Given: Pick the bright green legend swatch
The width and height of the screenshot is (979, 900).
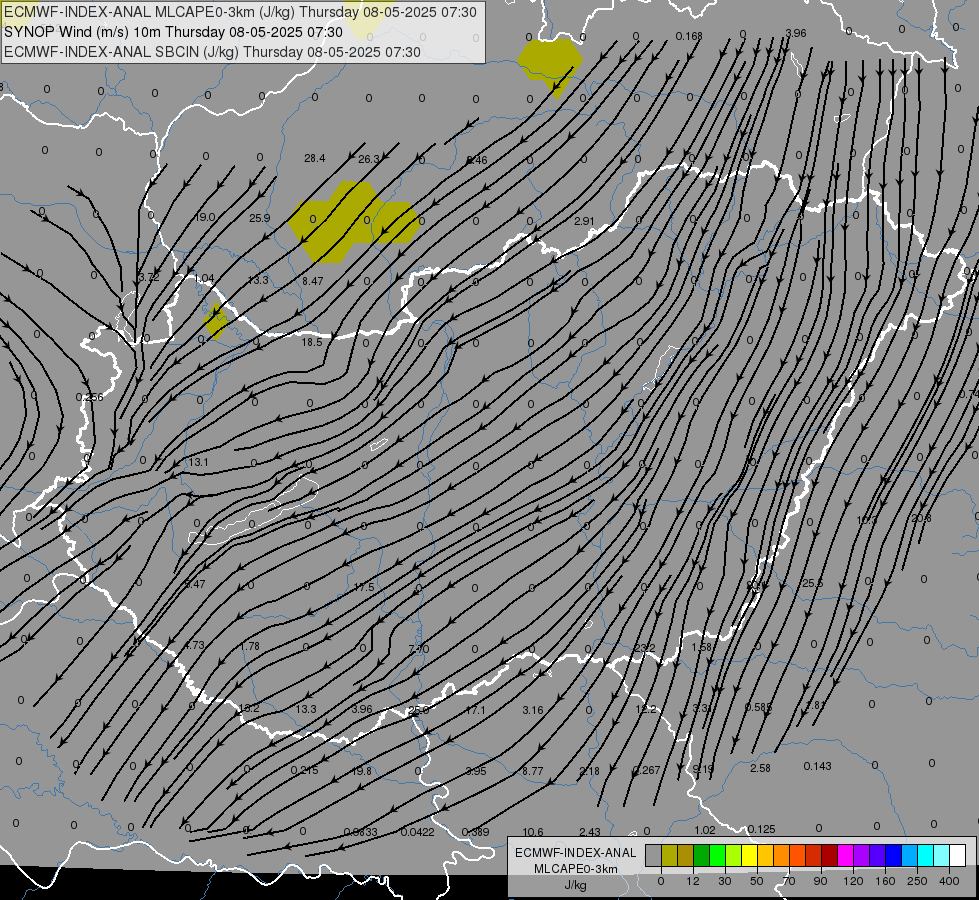Looking at the screenshot, I should click(717, 855).
